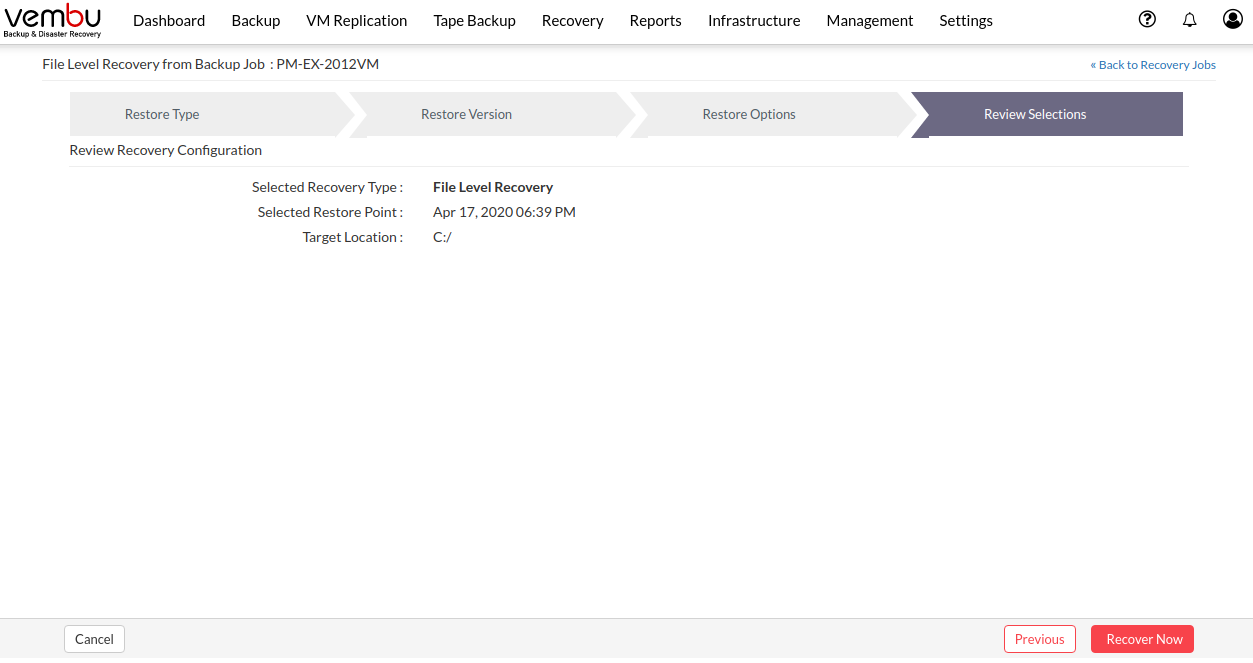
Task: Open the Management menu
Action: pos(870,20)
